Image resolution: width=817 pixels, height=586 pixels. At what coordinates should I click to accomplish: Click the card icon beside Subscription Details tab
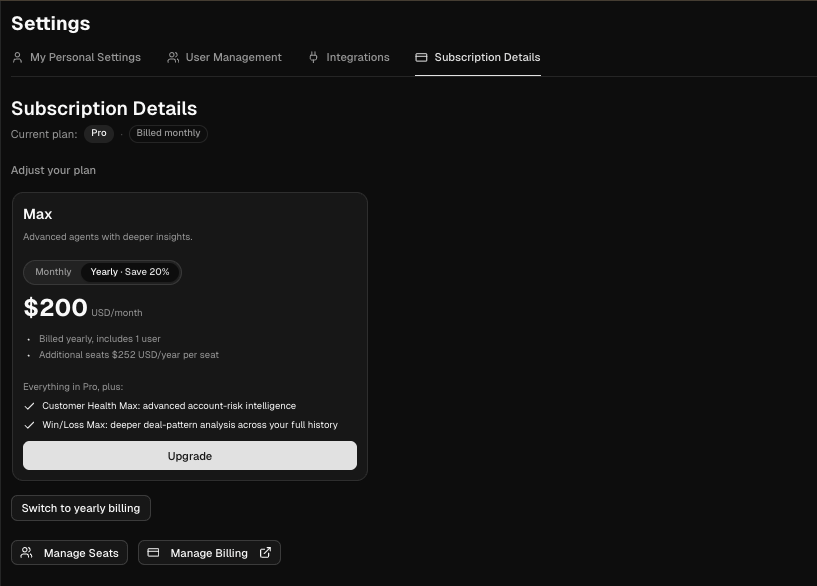(x=421, y=58)
